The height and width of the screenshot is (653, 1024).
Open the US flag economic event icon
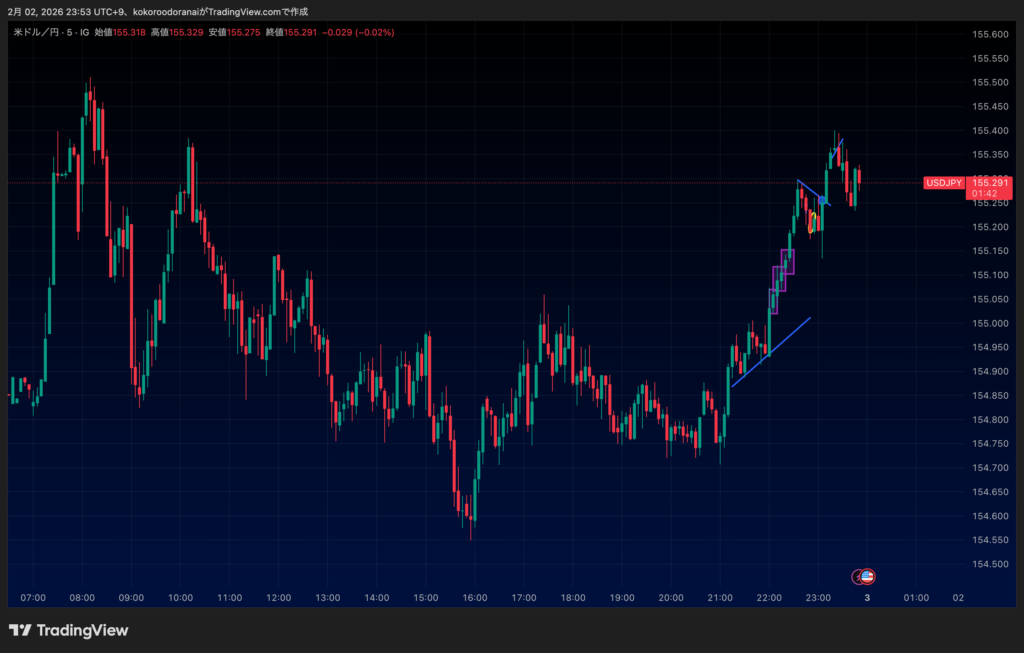[x=868, y=576]
